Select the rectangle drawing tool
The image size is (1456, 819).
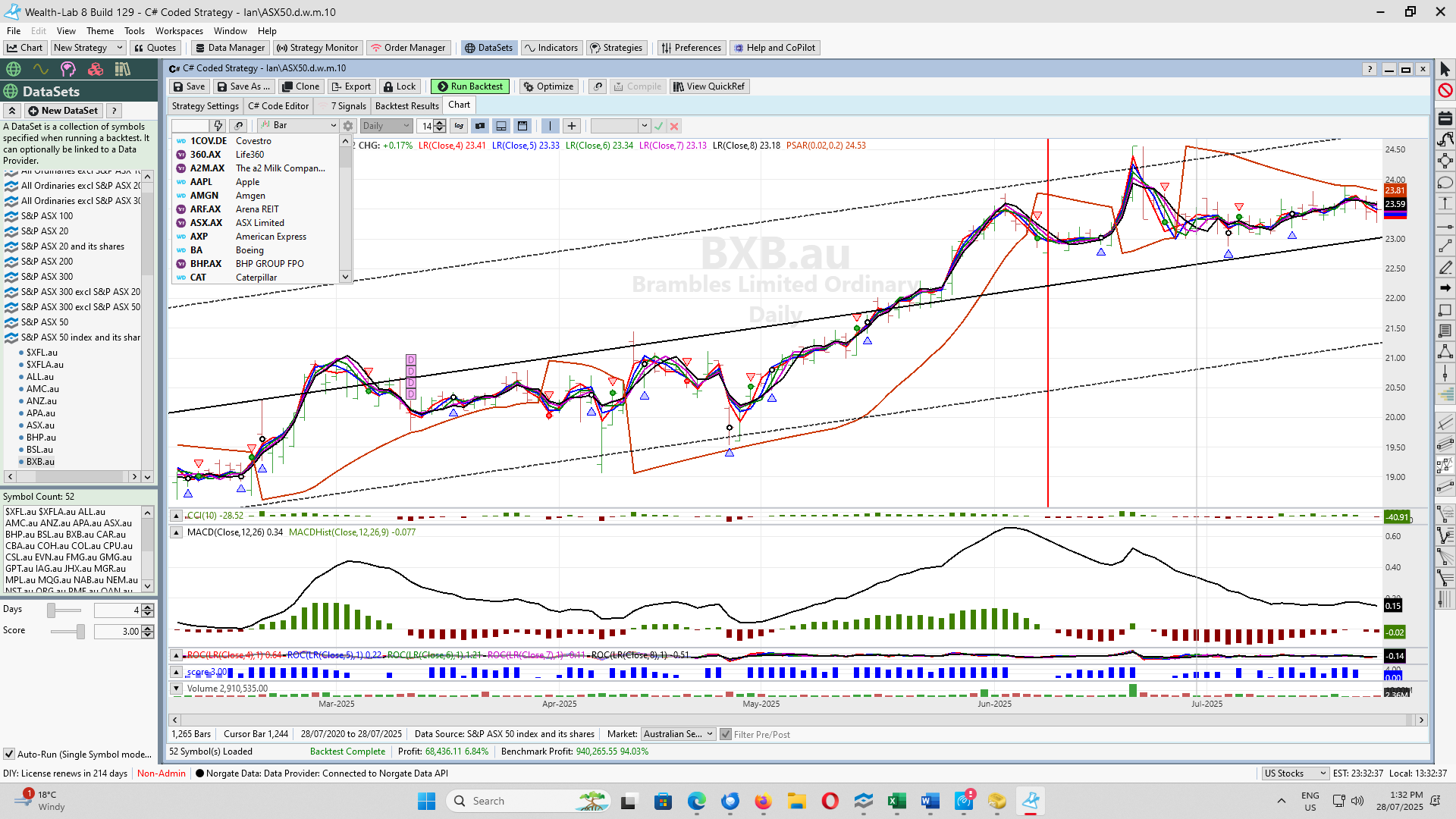(x=1445, y=309)
